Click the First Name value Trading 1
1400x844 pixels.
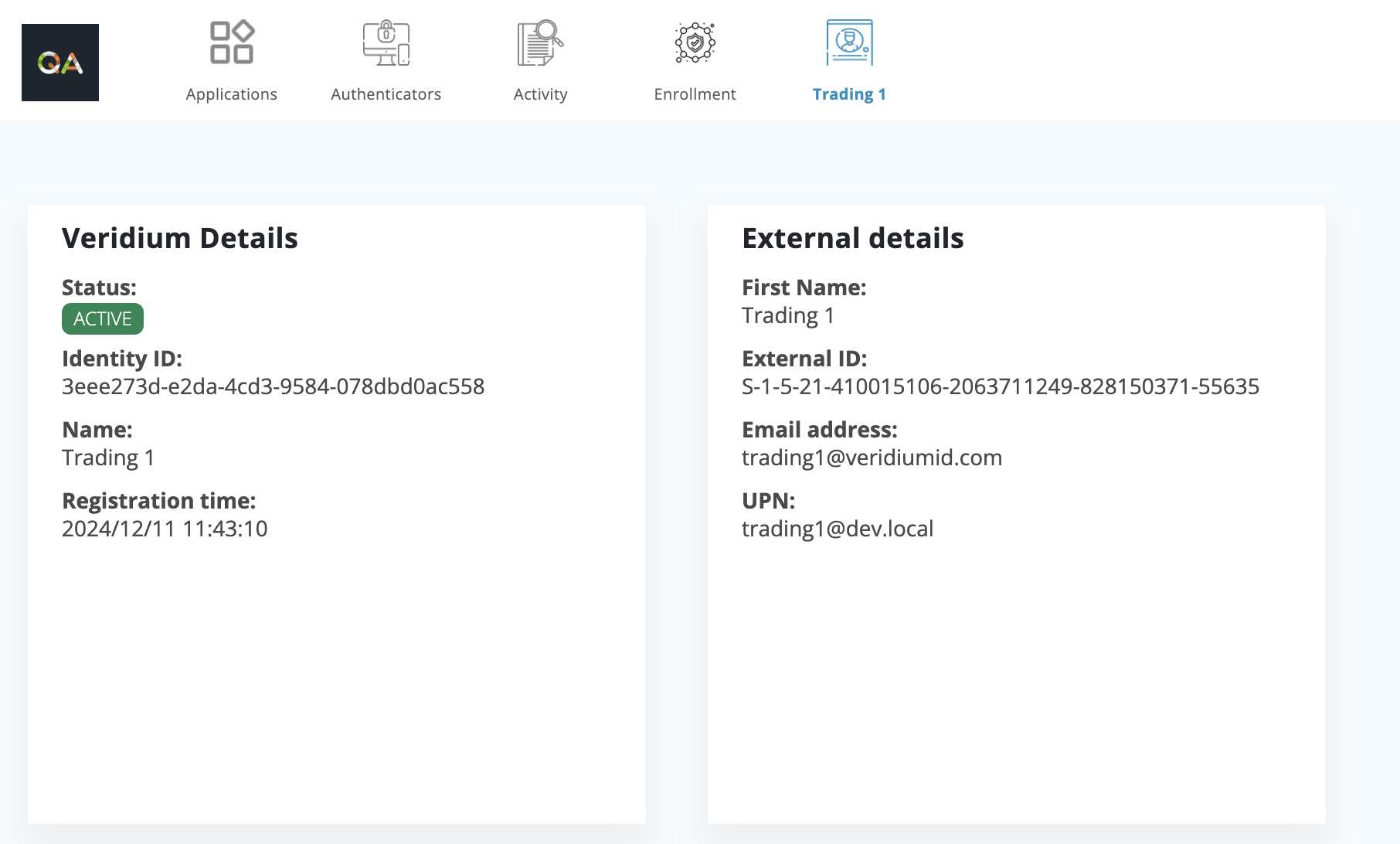pyautogui.click(x=787, y=315)
